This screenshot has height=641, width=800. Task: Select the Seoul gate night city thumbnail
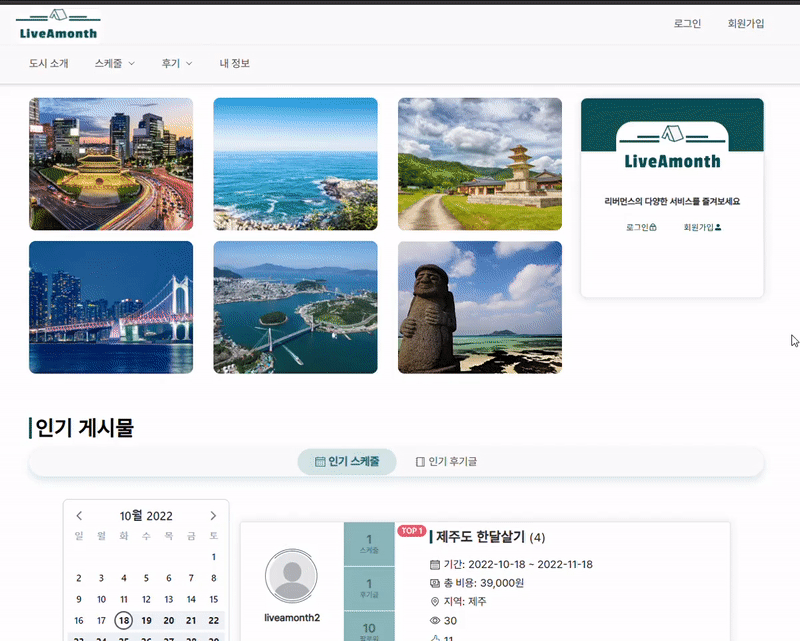tap(111, 164)
